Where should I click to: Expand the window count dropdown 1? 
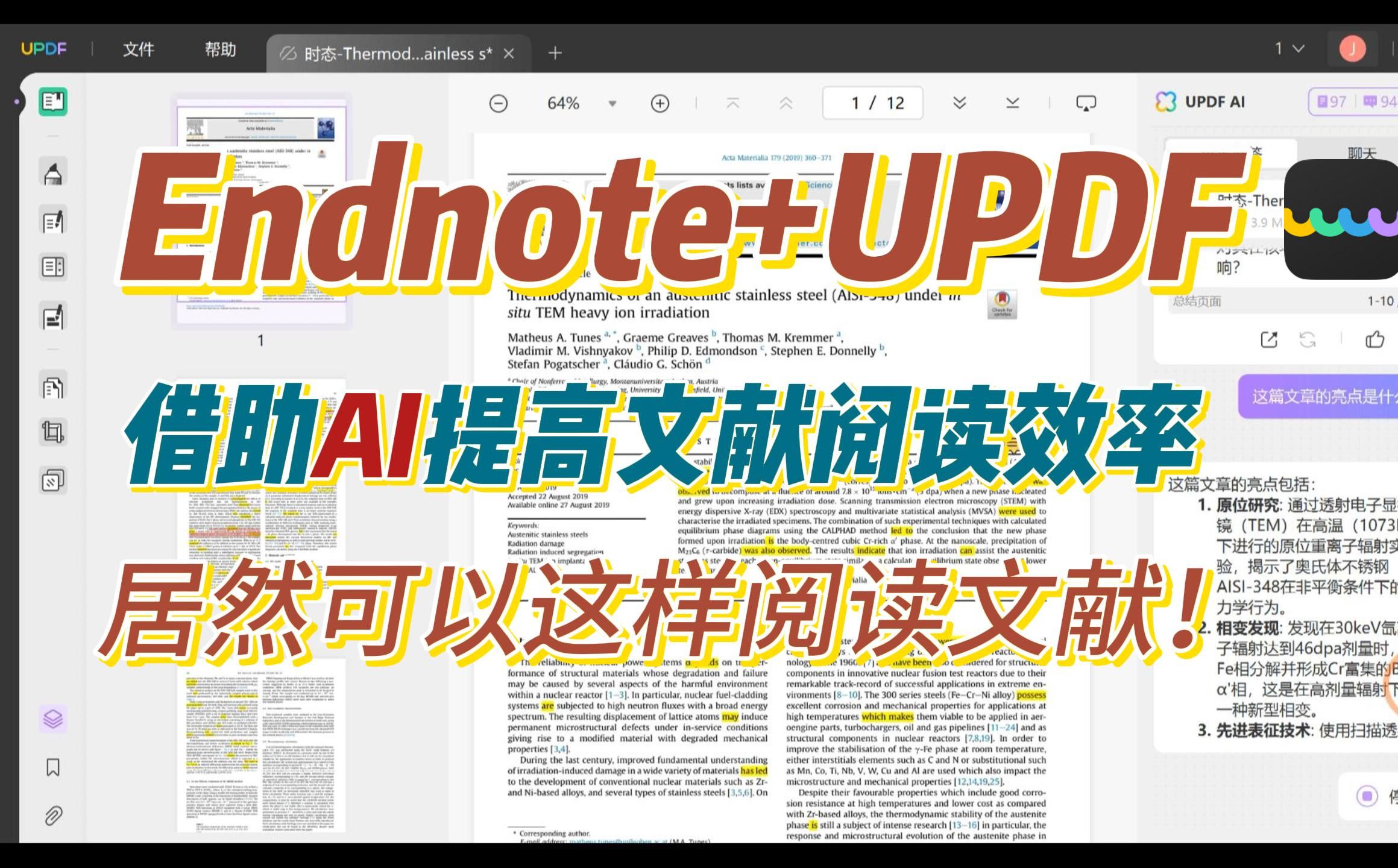pyautogui.click(x=1289, y=49)
